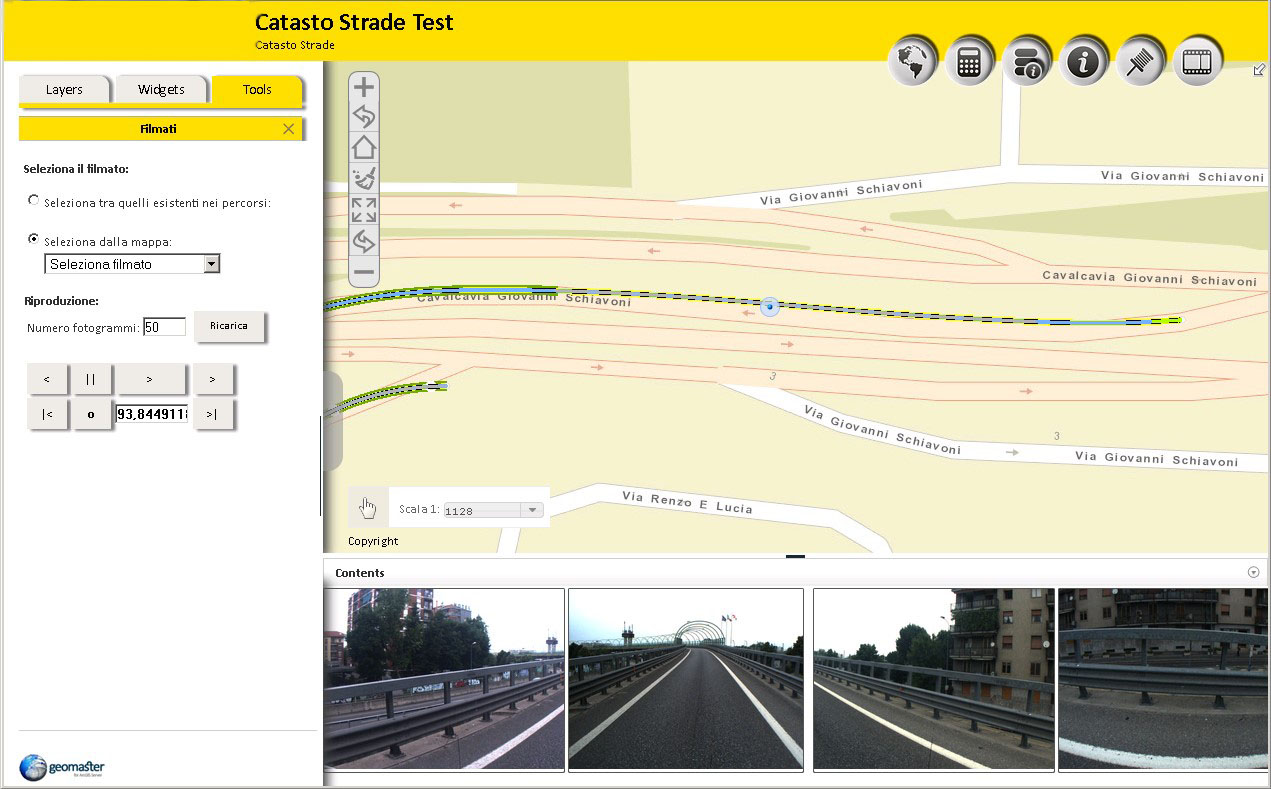This screenshot has width=1271, height=789.
Task: Open the database info query tool
Action: [1027, 62]
